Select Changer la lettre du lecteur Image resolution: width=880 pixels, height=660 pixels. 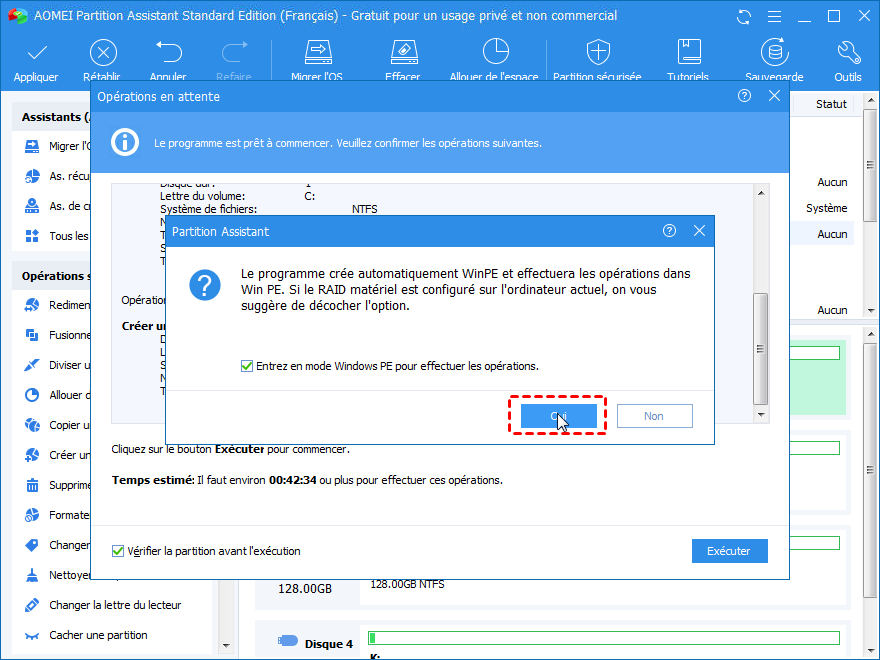coord(115,605)
